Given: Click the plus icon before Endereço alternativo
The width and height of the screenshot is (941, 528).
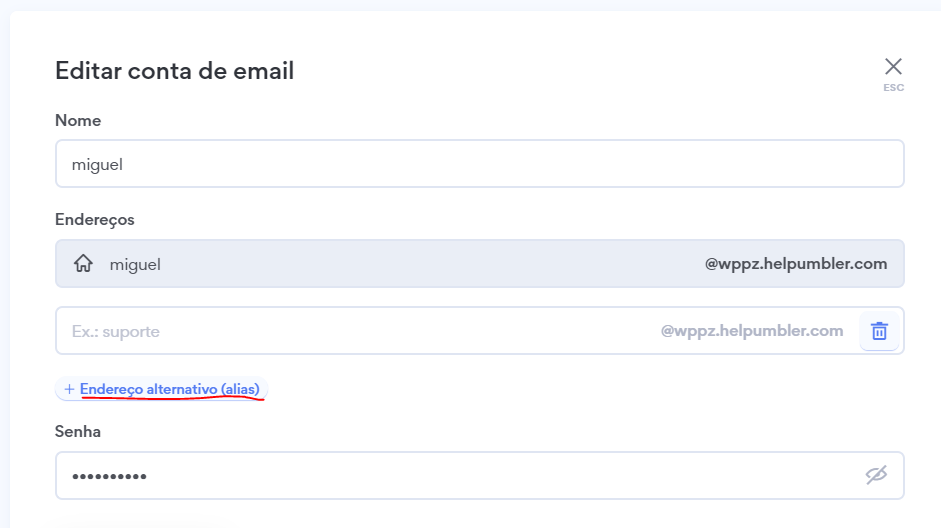Looking at the screenshot, I should click(69, 389).
